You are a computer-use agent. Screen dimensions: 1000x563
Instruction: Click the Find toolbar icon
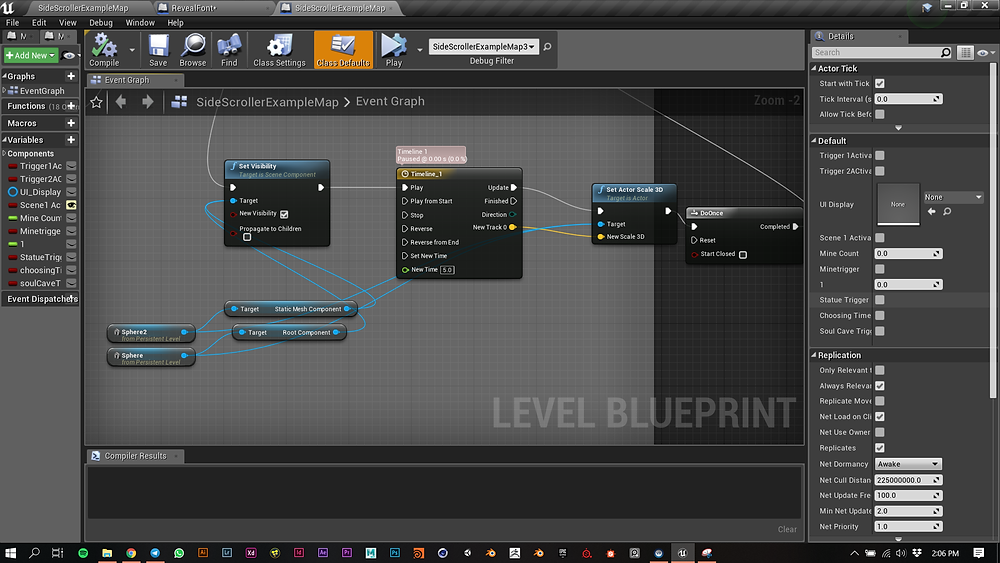click(x=229, y=50)
